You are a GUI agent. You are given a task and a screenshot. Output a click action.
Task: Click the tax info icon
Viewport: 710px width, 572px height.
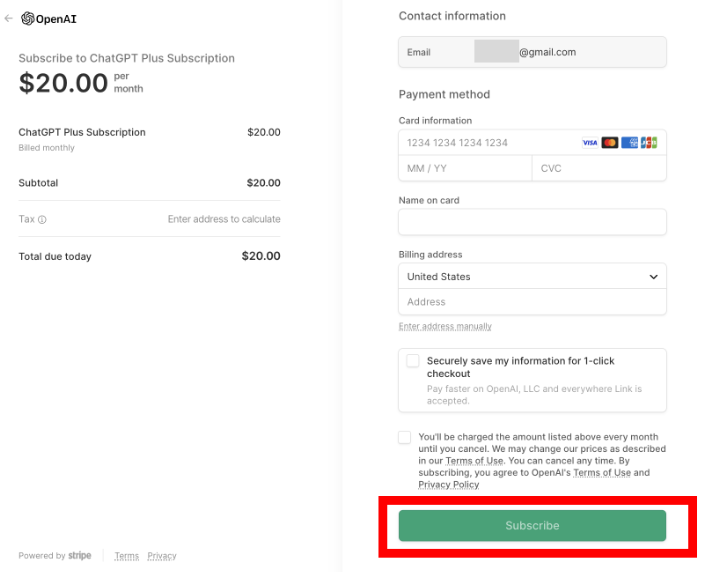pos(42,220)
